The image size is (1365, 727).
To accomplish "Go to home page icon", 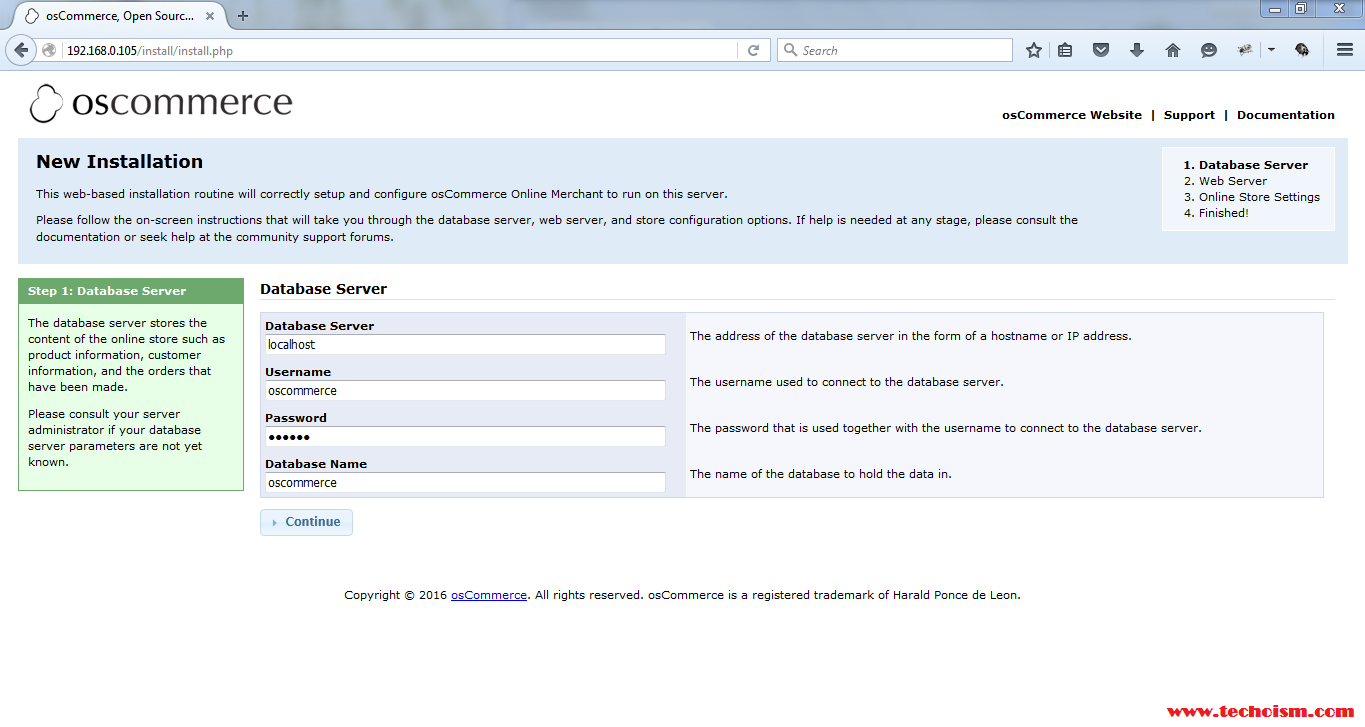I will point(1173,50).
